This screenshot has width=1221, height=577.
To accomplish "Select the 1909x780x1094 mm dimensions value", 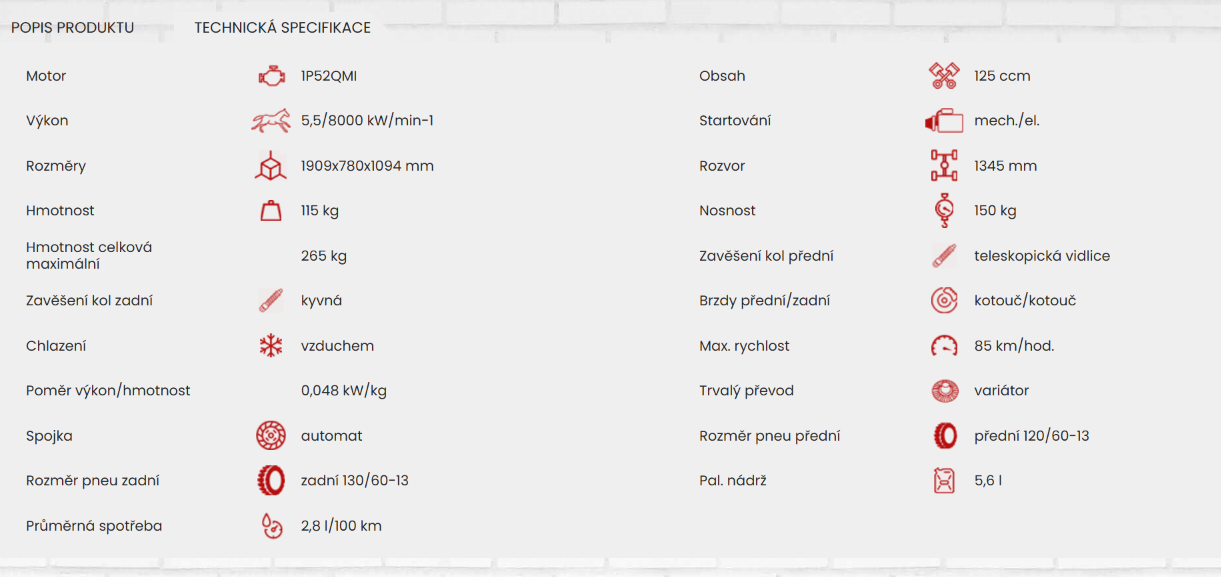I will [367, 166].
